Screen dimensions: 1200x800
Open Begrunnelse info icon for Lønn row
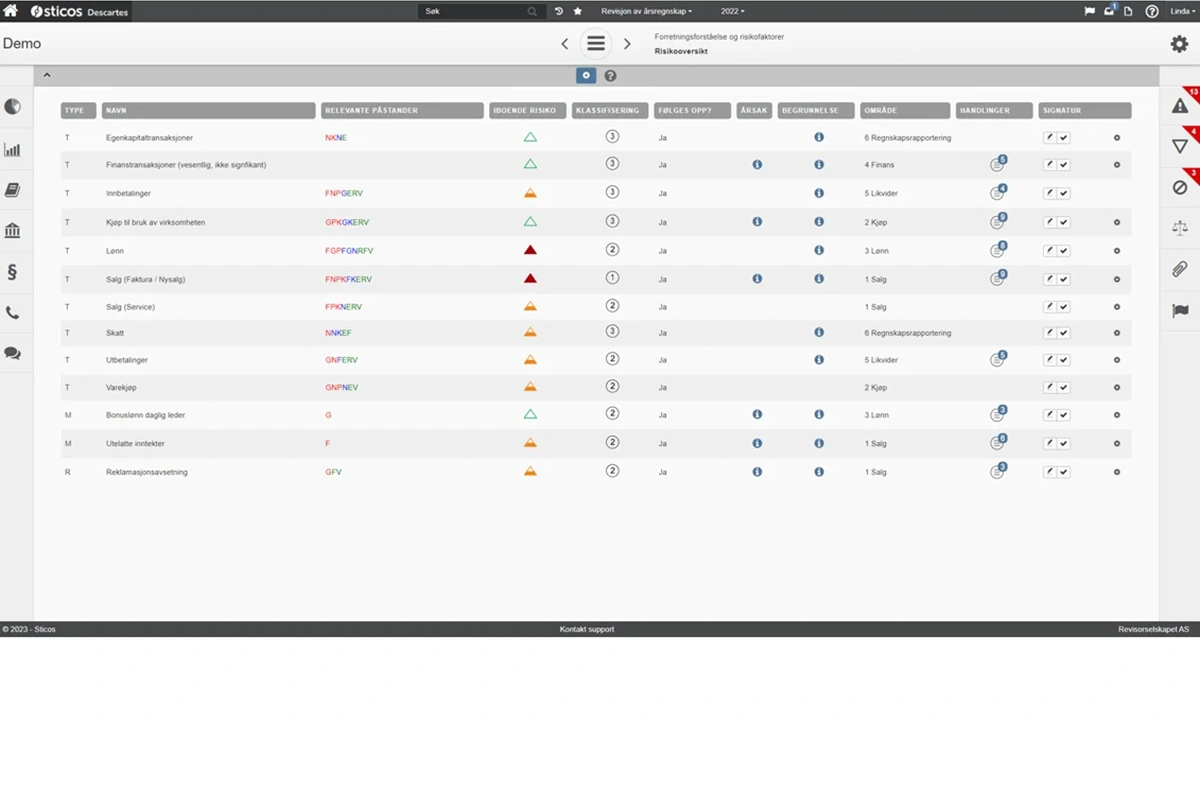[819, 250]
